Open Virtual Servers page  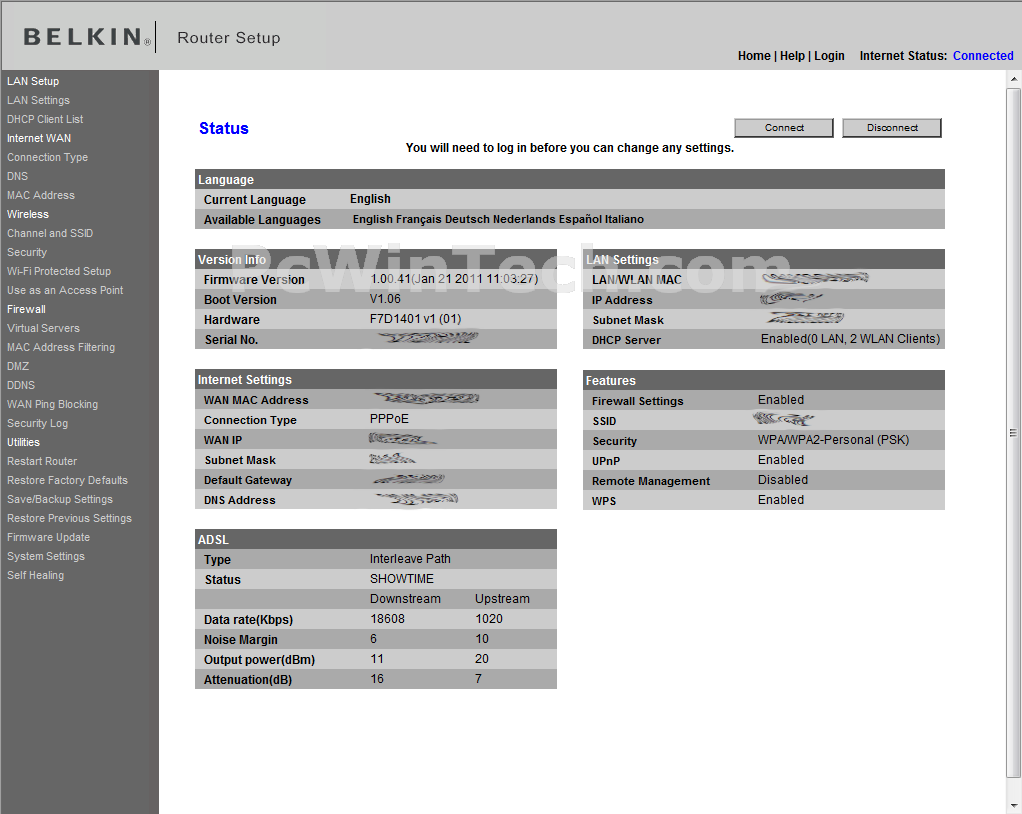coord(43,328)
